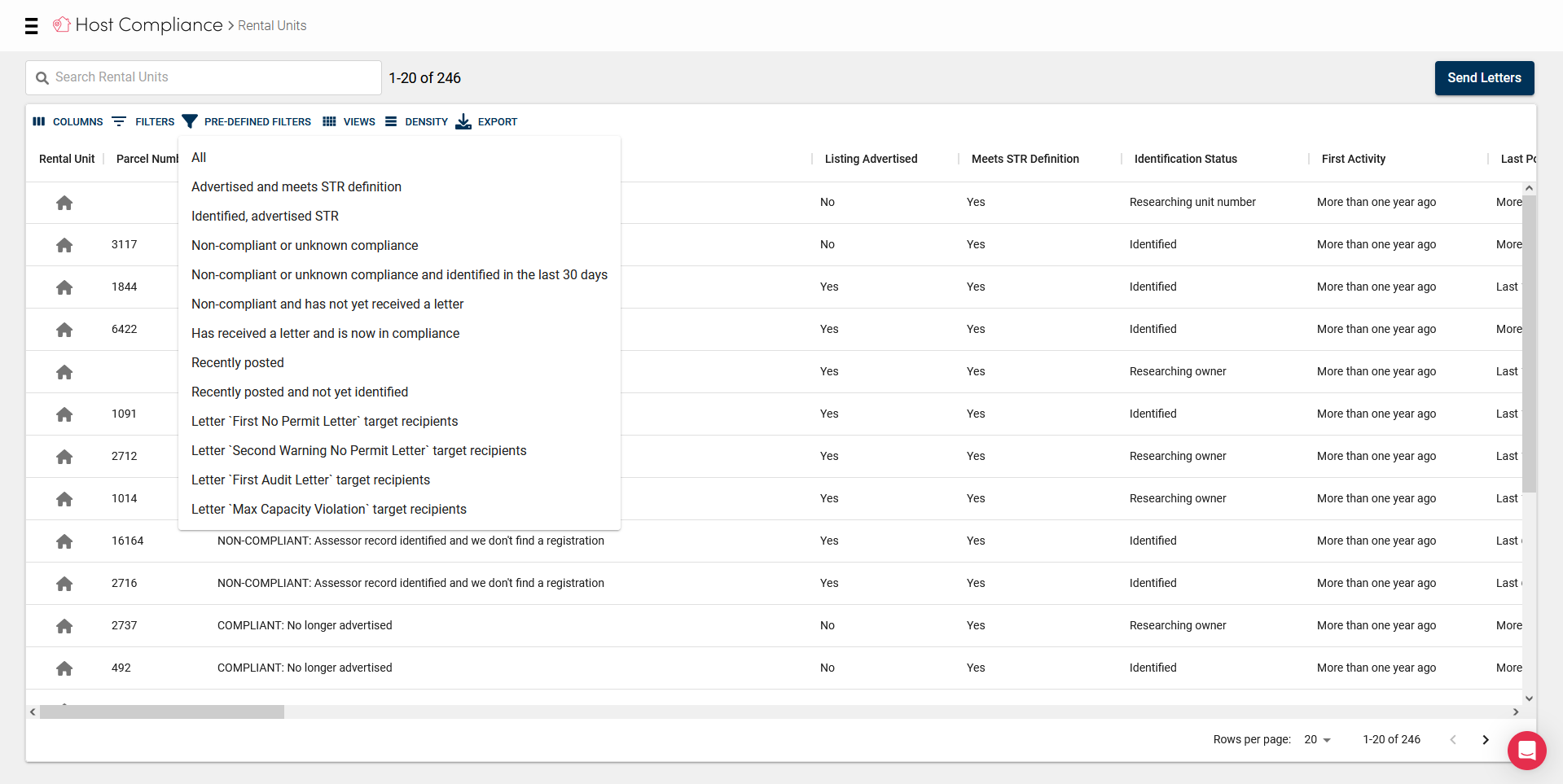Open the hamburger navigation menu
Viewport: 1563px width, 784px height.
32,26
